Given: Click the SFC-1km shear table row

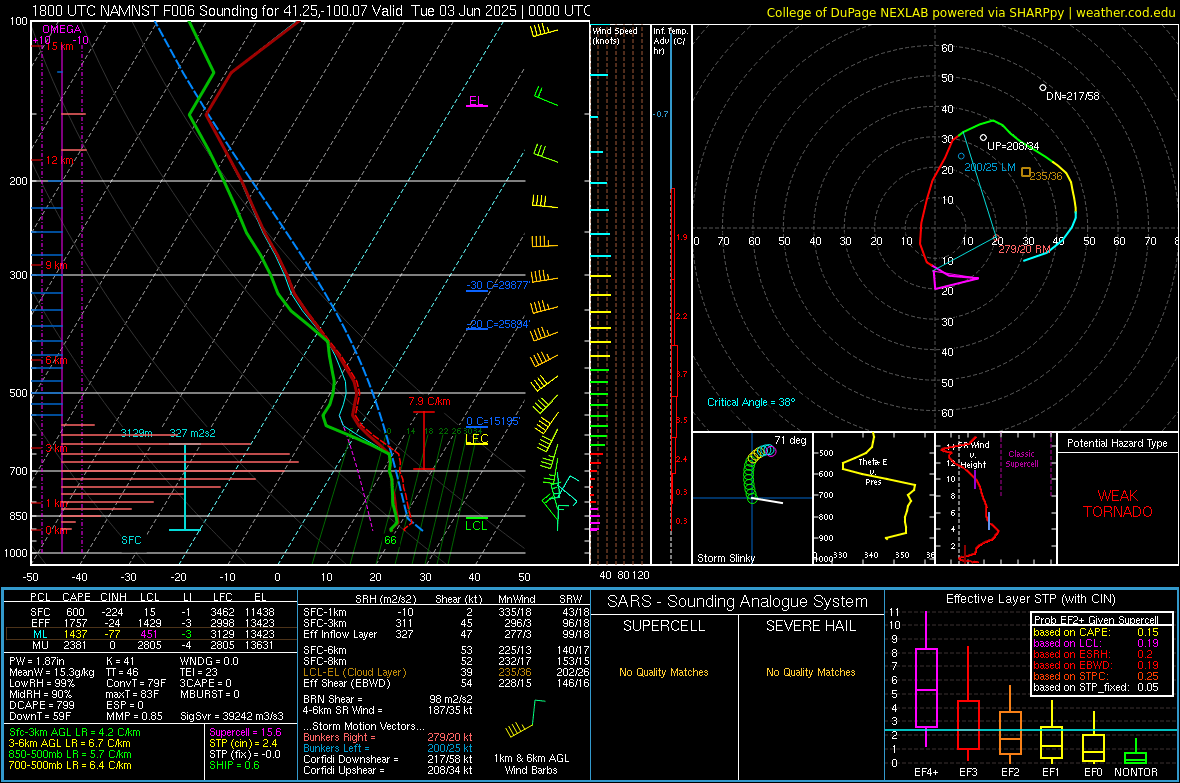Looking at the screenshot, I should pos(446,612).
